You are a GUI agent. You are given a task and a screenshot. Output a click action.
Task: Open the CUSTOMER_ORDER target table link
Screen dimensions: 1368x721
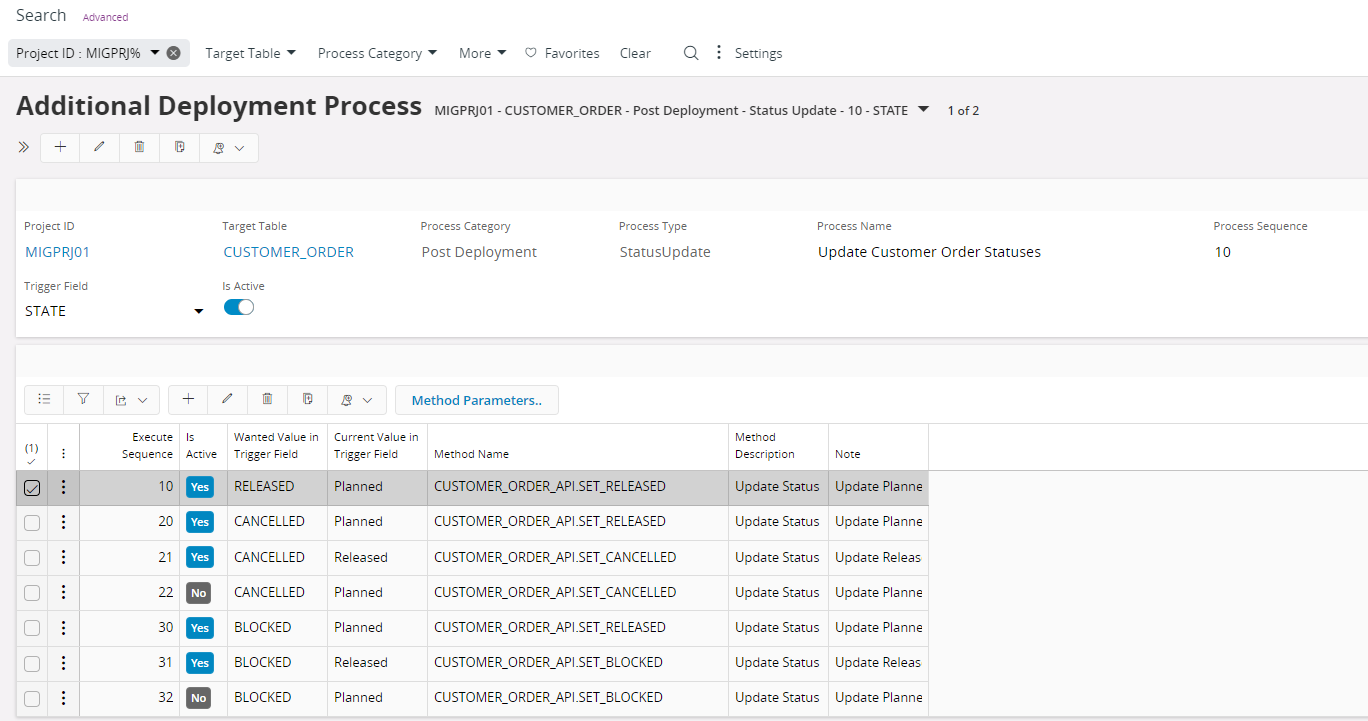click(x=288, y=252)
